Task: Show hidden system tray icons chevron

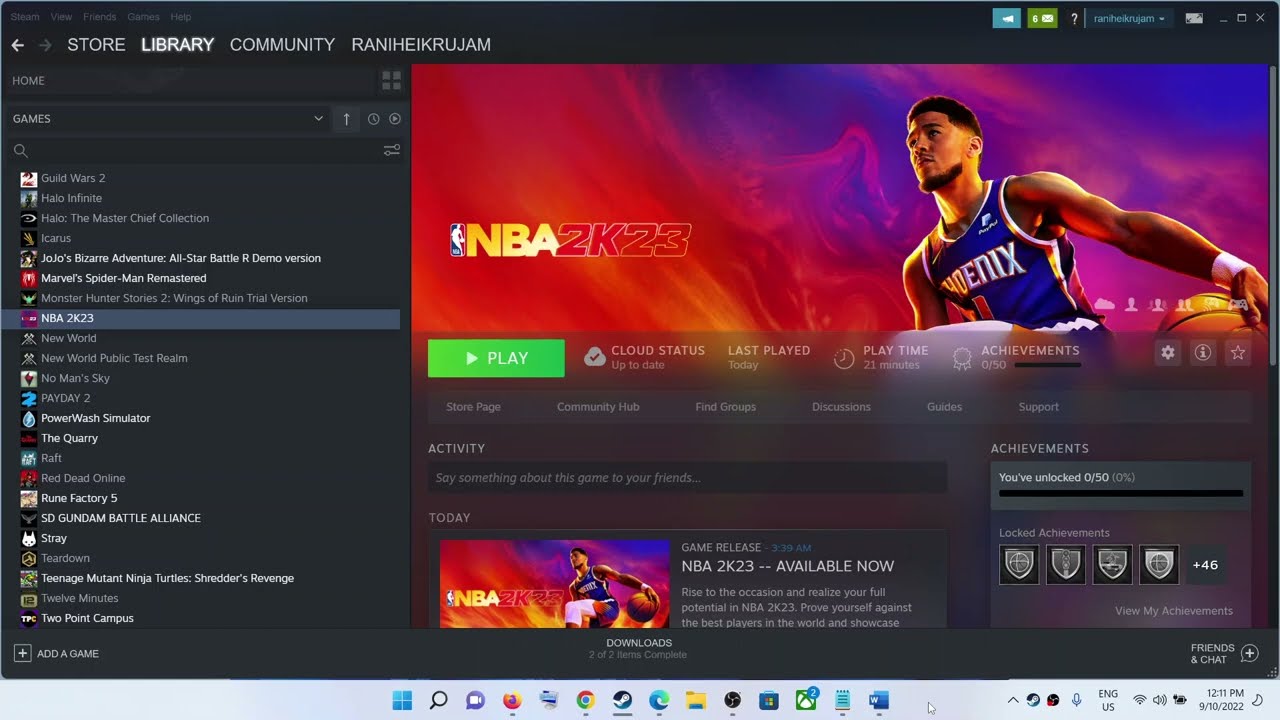Action: tap(1012, 701)
